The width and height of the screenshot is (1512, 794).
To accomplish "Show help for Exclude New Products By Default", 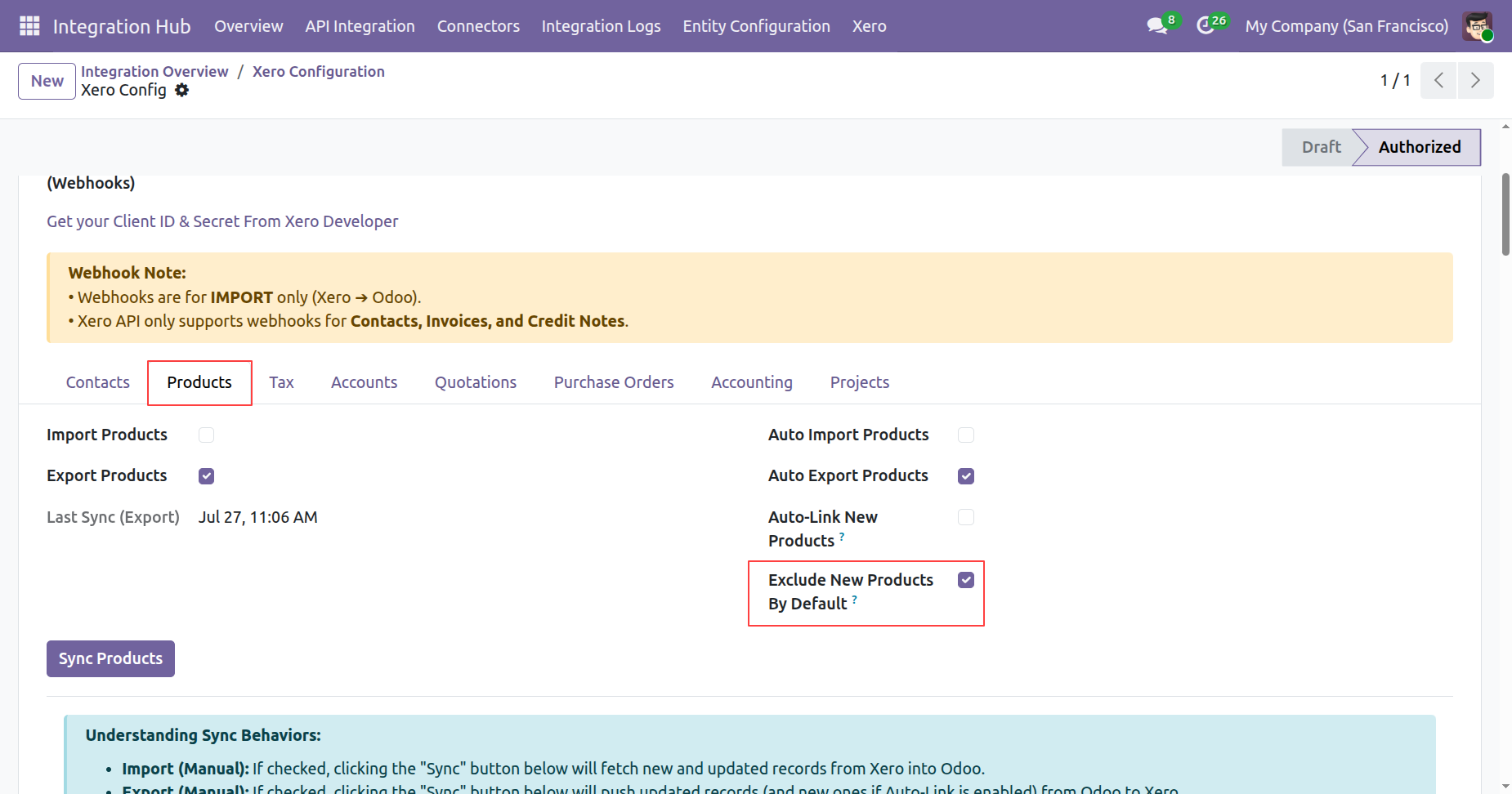I will pyautogui.click(x=855, y=600).
